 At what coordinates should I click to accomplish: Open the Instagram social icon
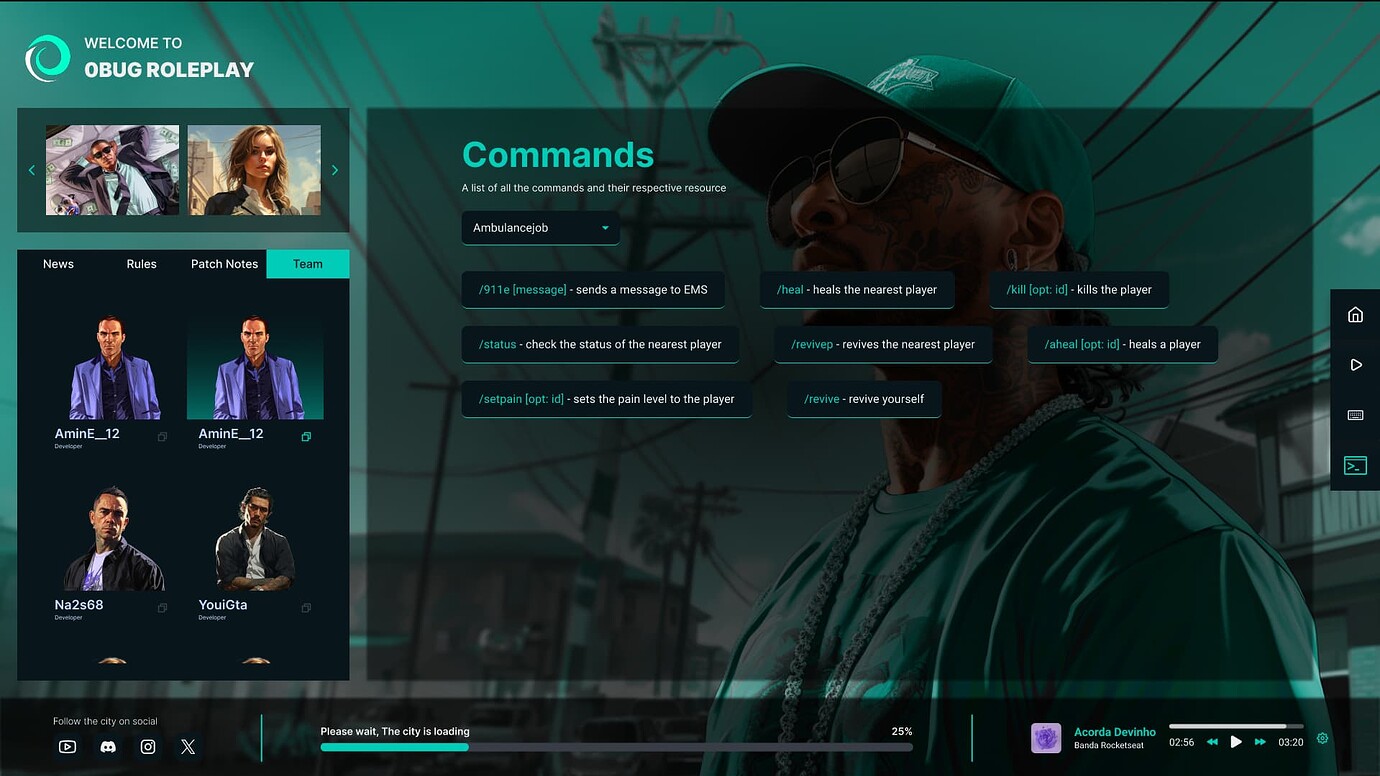coord(147,746)
